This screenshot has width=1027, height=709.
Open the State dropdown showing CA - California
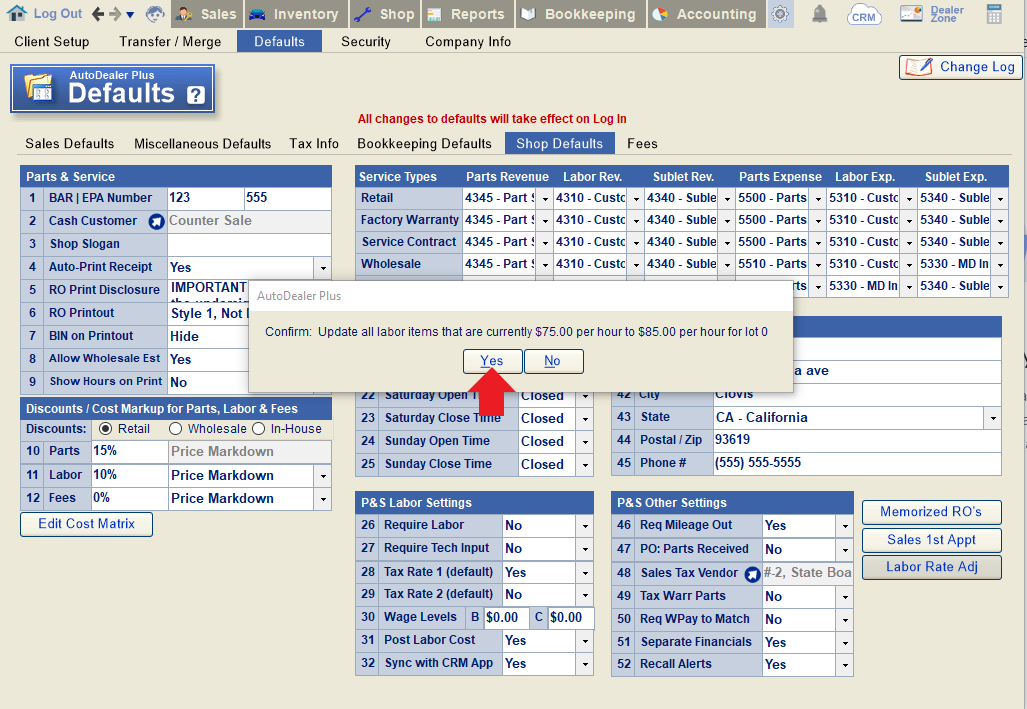click(993, 418)
